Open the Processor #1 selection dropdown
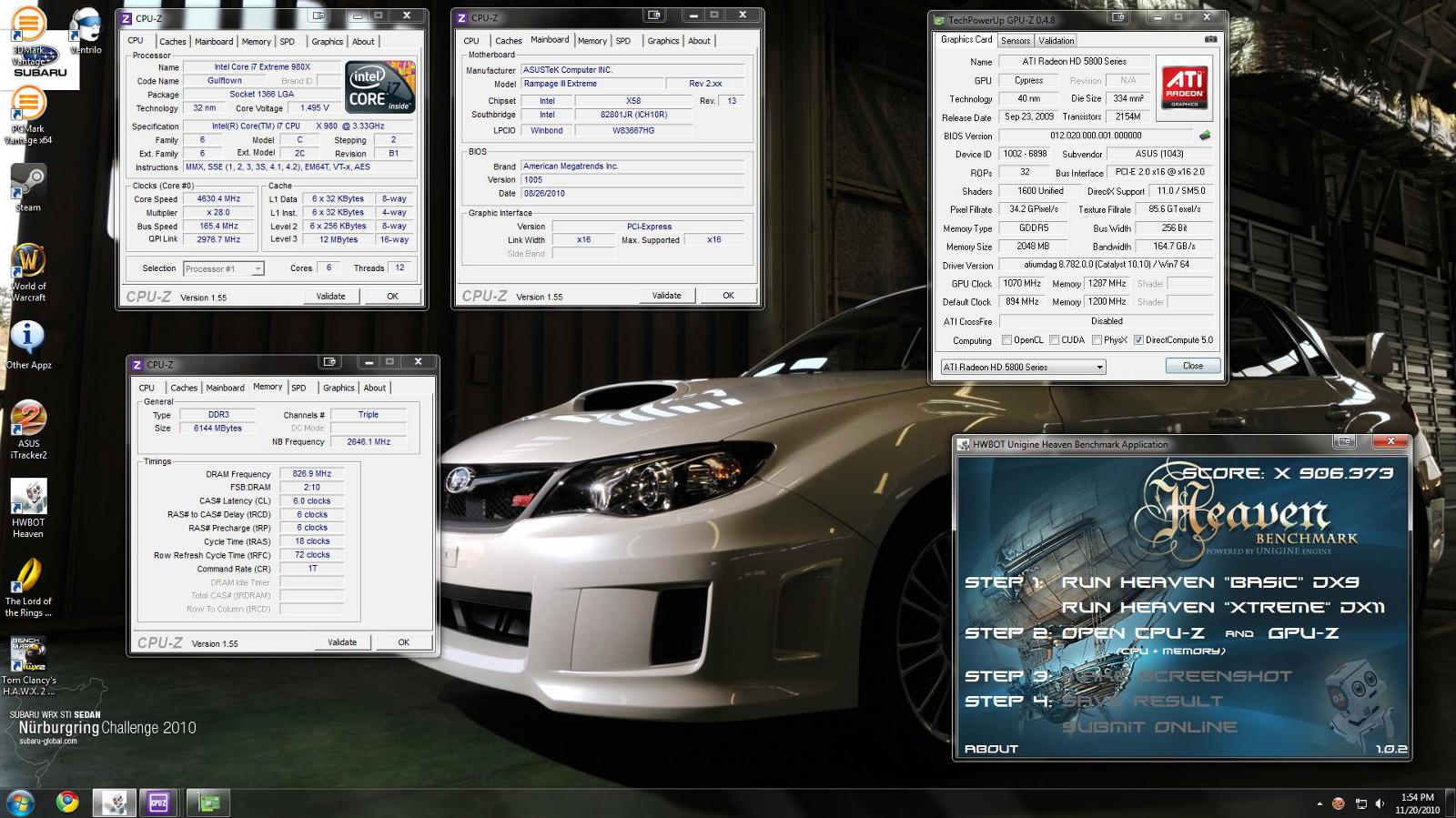Viewport: 1456px width, 818px height. pyautogui.click(x=224, y=268)
